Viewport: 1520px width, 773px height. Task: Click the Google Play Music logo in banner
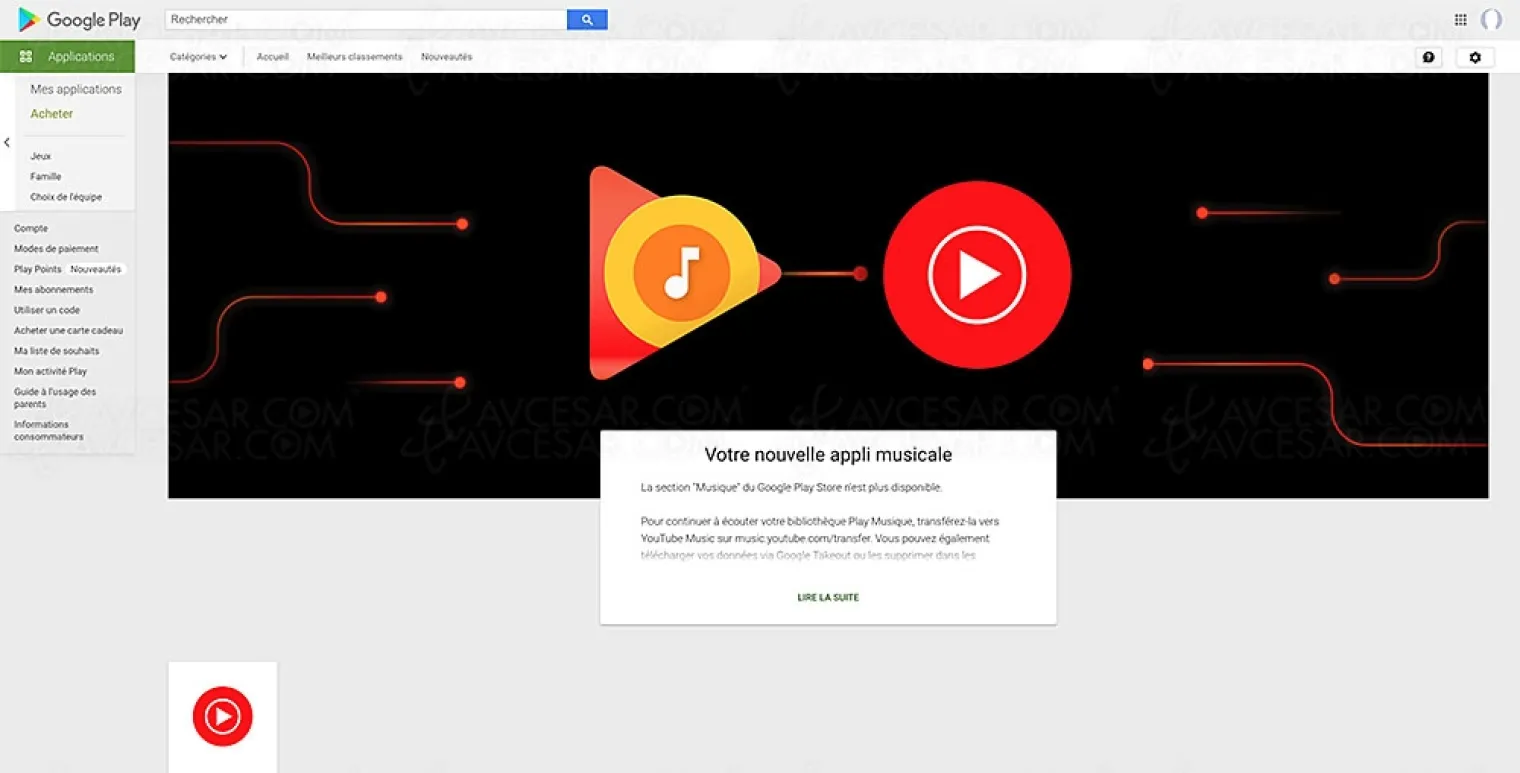pyautogui.click(x=684, y=273)
